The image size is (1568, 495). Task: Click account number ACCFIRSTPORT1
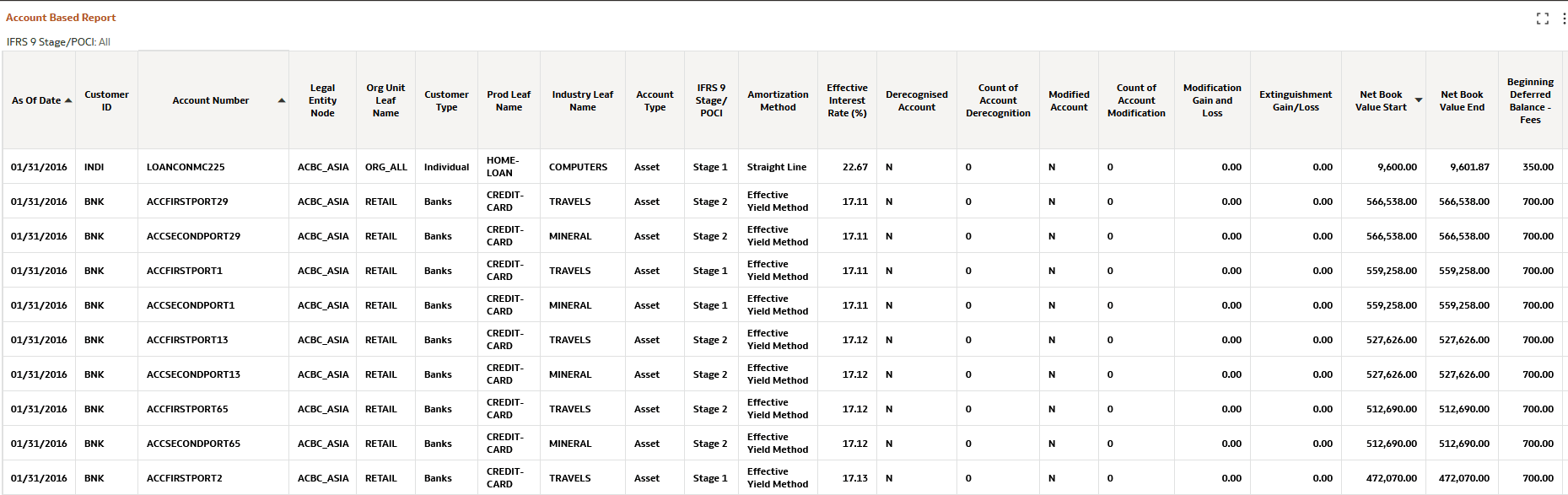tap(185, 271)
